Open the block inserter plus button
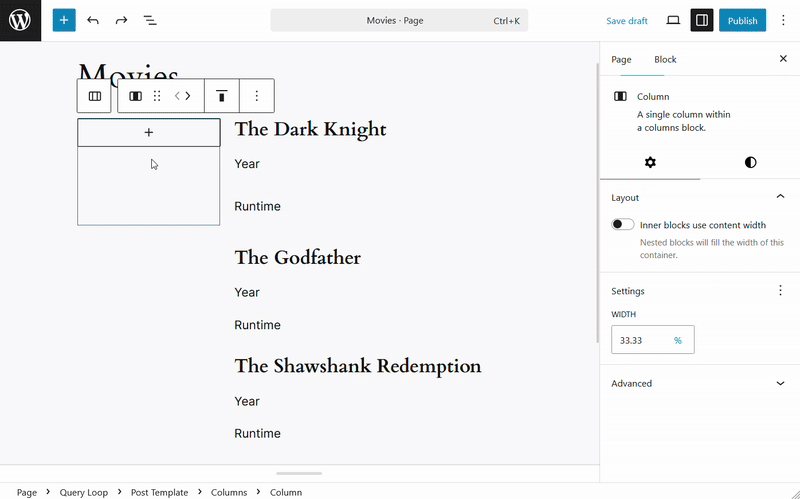The width and height of the screenshot is (800, 499). (x=64, y=20)
